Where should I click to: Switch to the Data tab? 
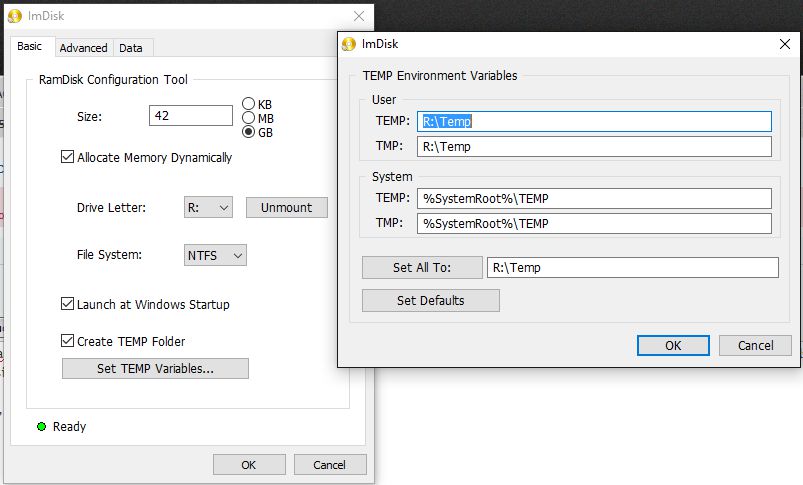(131, 48)
